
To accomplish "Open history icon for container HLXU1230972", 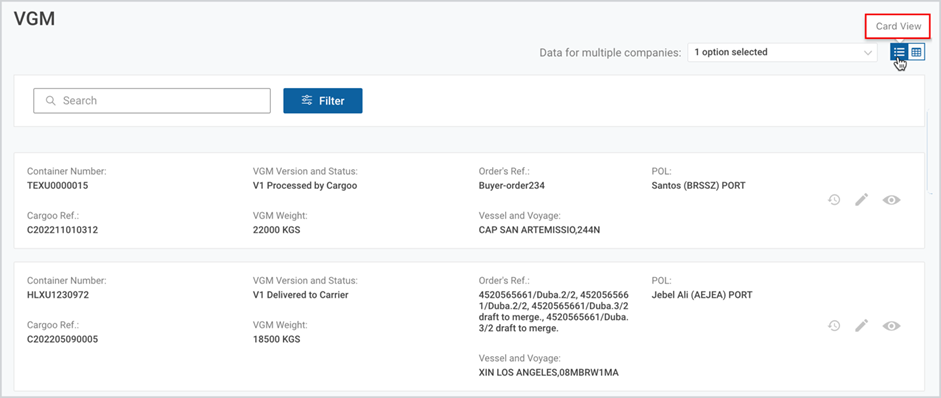I will click(x=834, y=325).
